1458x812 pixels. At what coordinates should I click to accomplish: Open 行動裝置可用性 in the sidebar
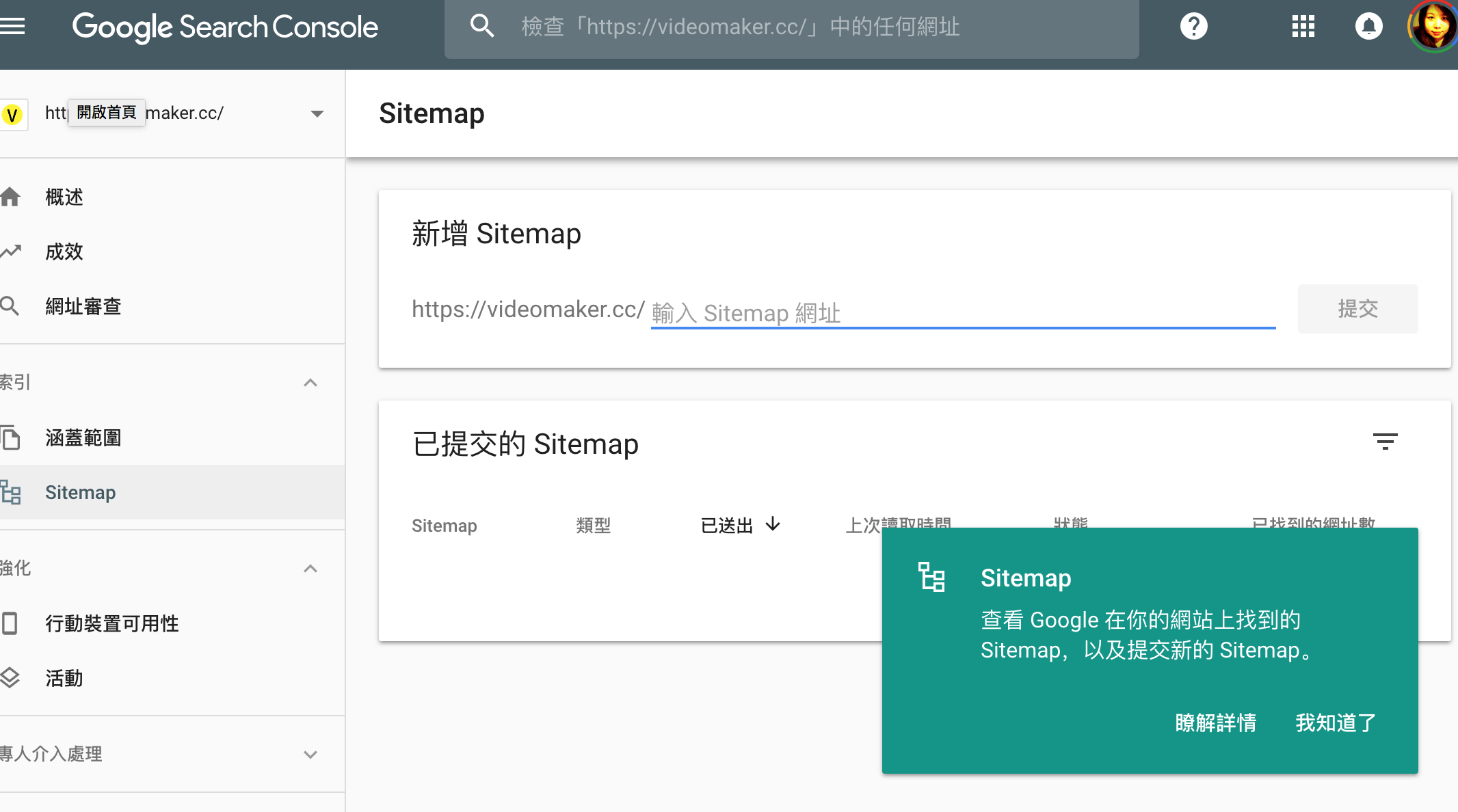point(172,623)
